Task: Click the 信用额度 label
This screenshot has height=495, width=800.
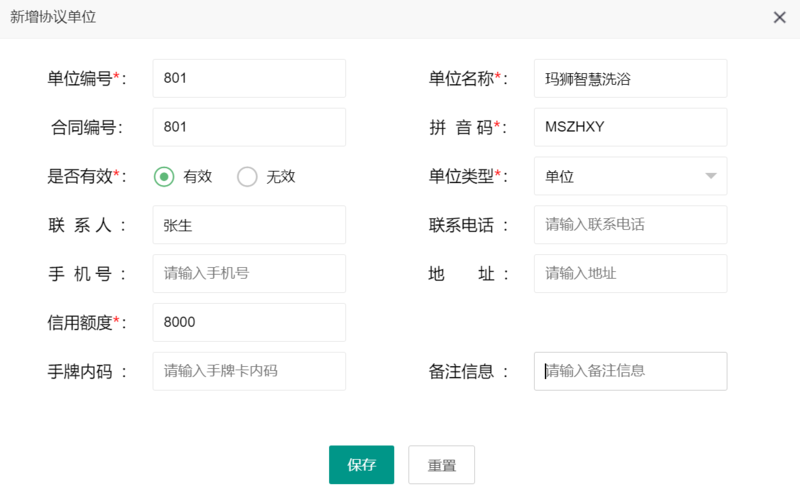Action: [86, 323]
